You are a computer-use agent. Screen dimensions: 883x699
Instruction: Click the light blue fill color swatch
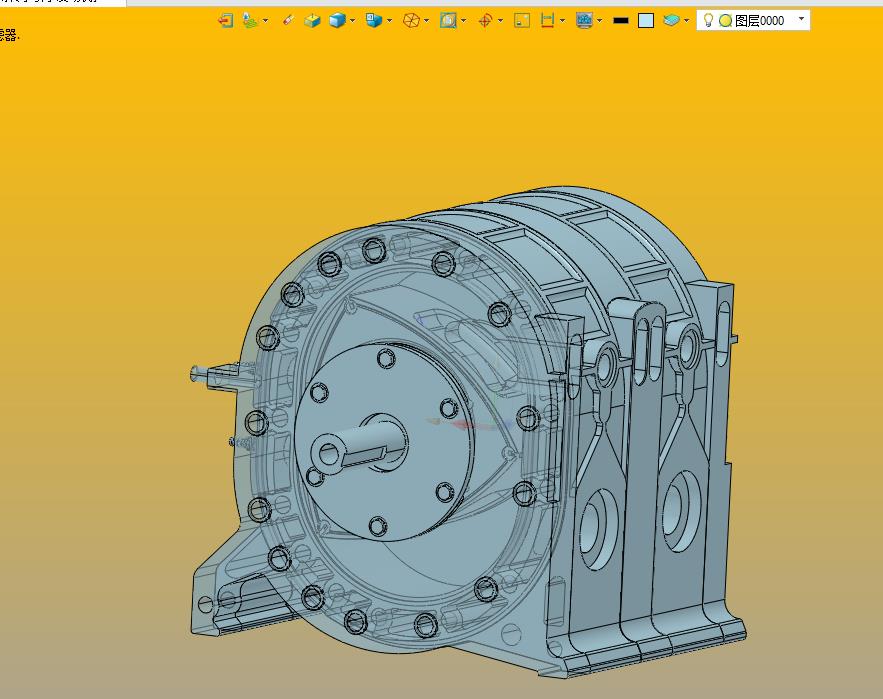click(x=646, y=20)
